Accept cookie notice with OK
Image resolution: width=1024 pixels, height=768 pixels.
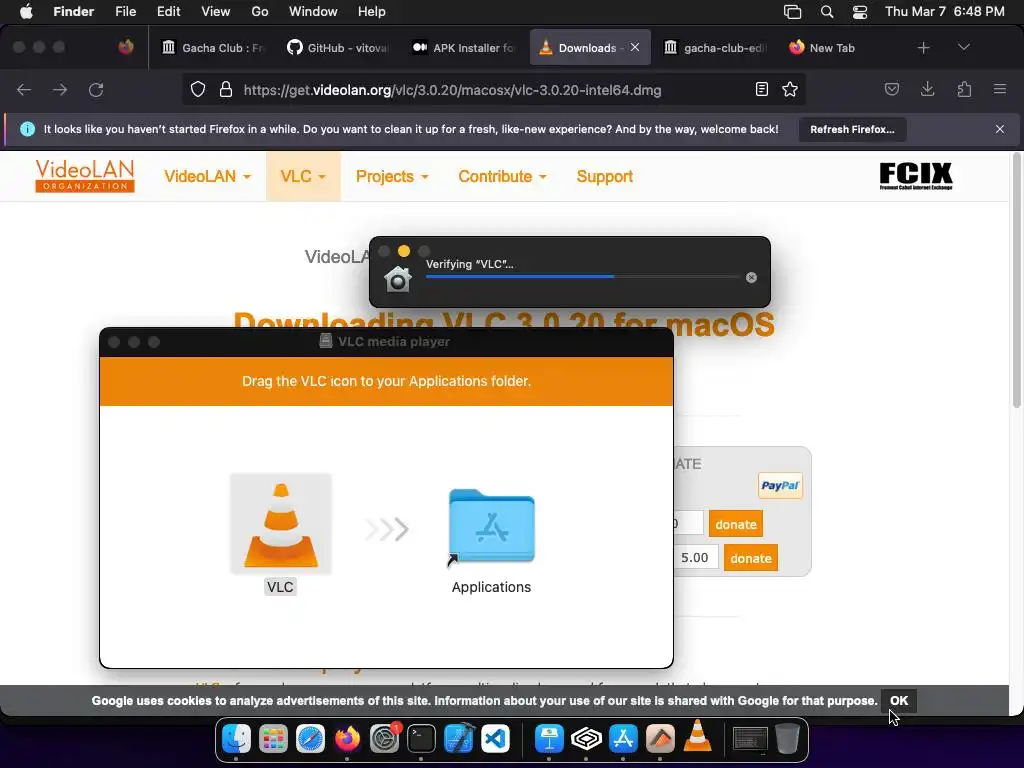pyautogui.click(x=899, y=701)
